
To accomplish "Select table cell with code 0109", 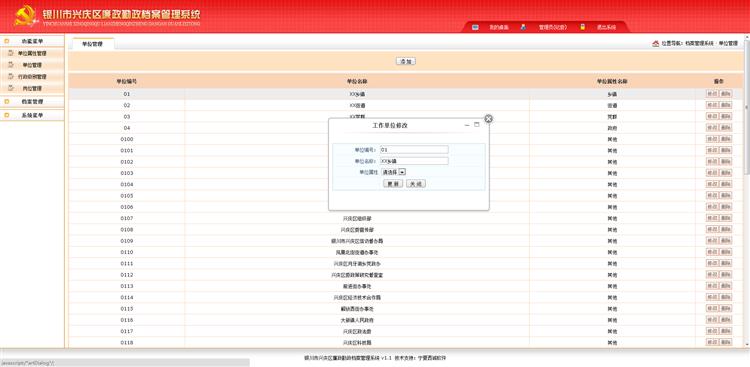I will pyautogui.click(x=127, y=241).
